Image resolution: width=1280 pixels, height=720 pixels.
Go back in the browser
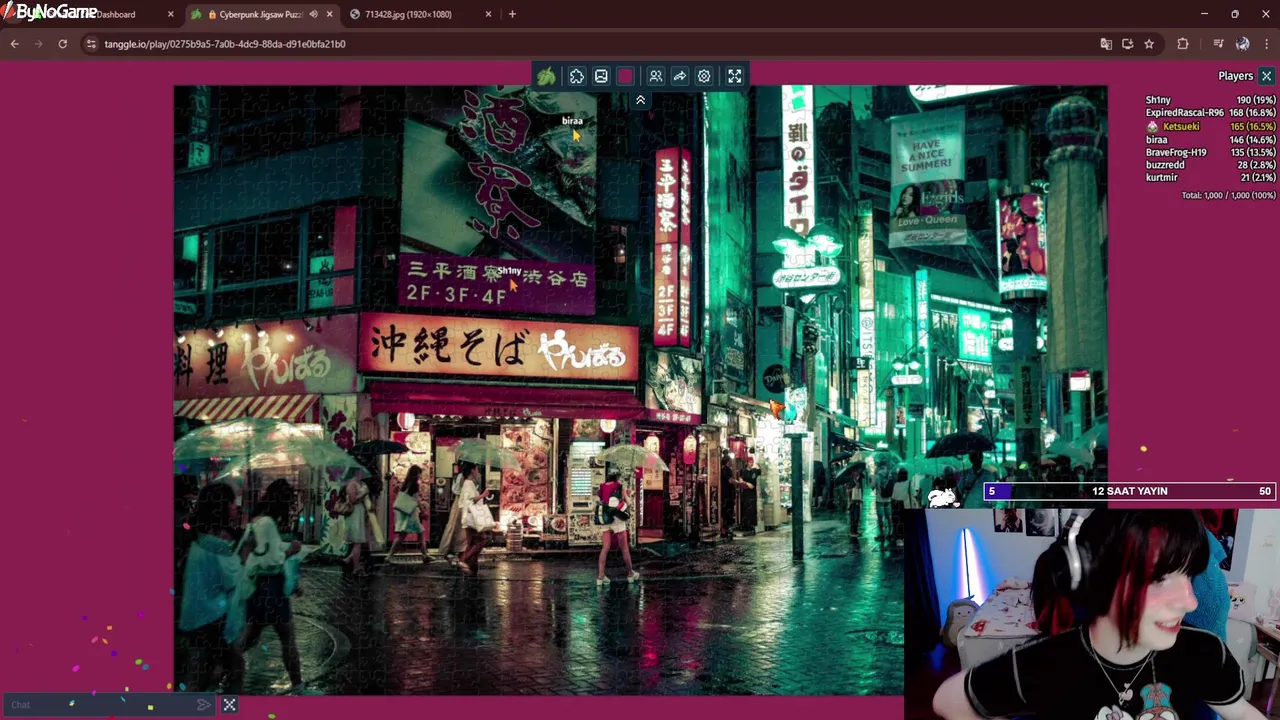coord(15,44)
